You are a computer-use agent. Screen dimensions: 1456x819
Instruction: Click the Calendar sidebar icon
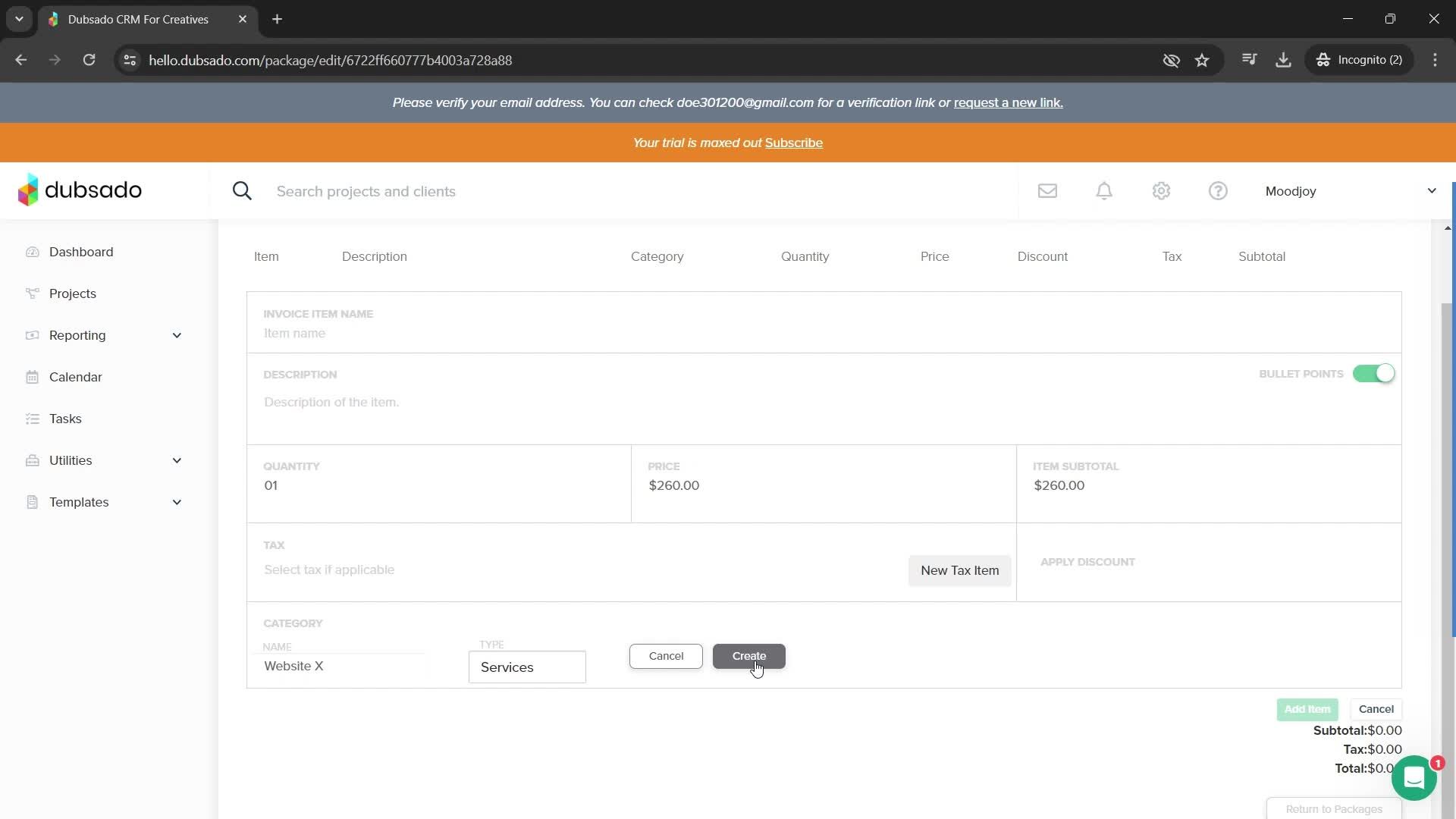click(32, 377)
